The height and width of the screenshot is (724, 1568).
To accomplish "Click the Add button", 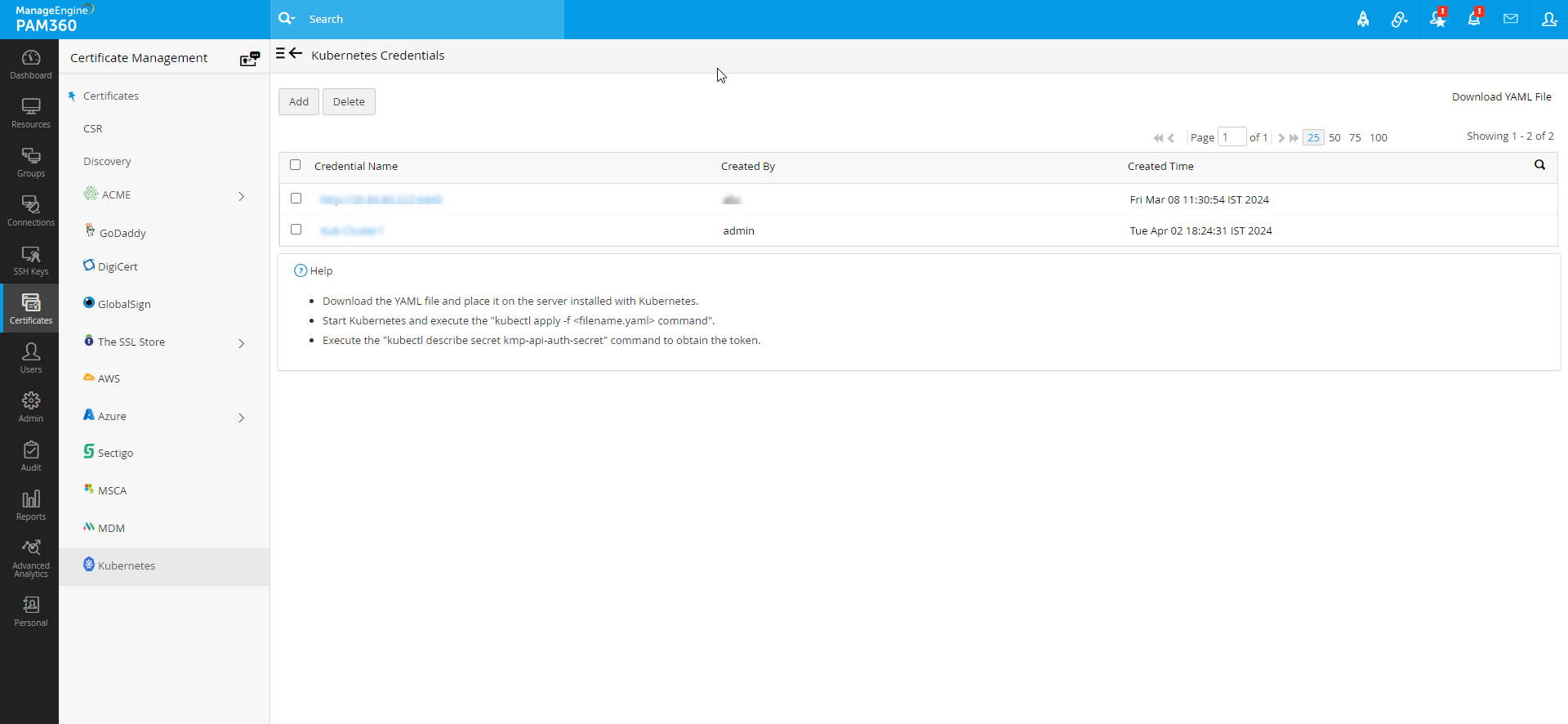I will (299, 102).
